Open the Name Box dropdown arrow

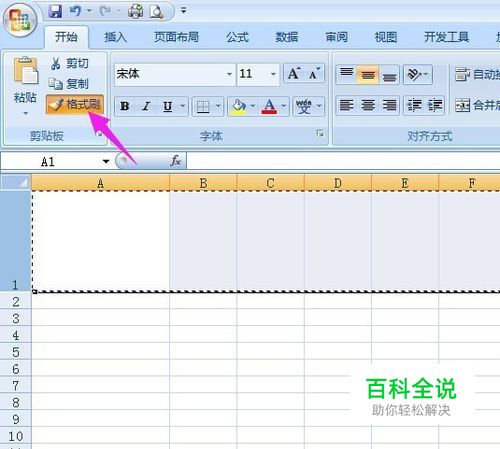(x=106, y=162)
